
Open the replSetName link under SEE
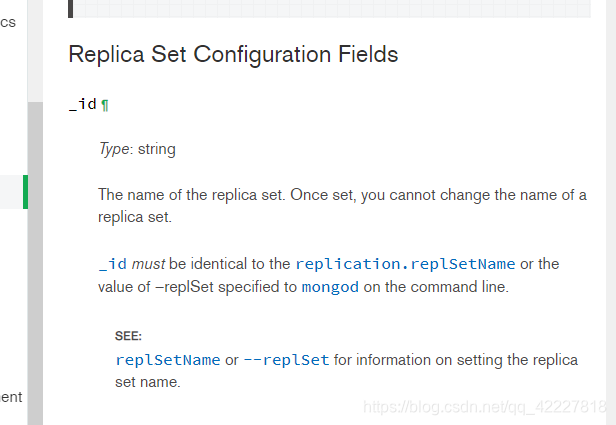167,360
